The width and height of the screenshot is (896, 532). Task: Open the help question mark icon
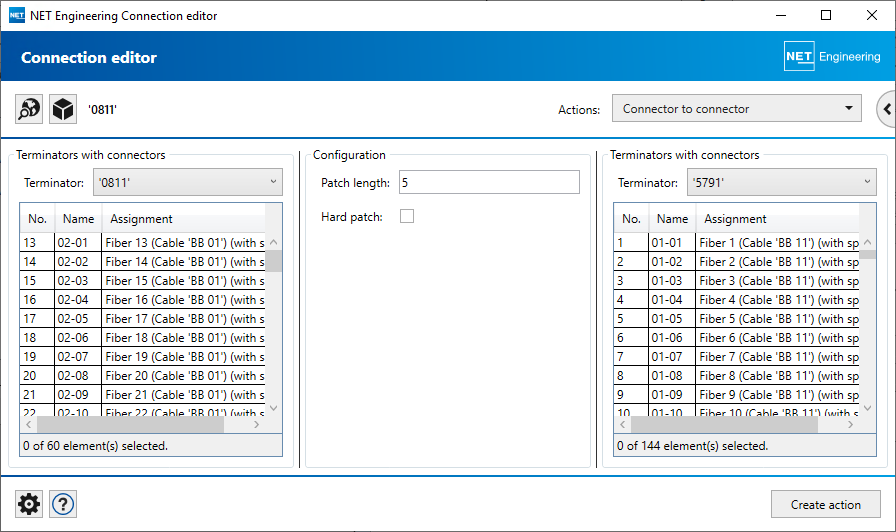(63, 504)
